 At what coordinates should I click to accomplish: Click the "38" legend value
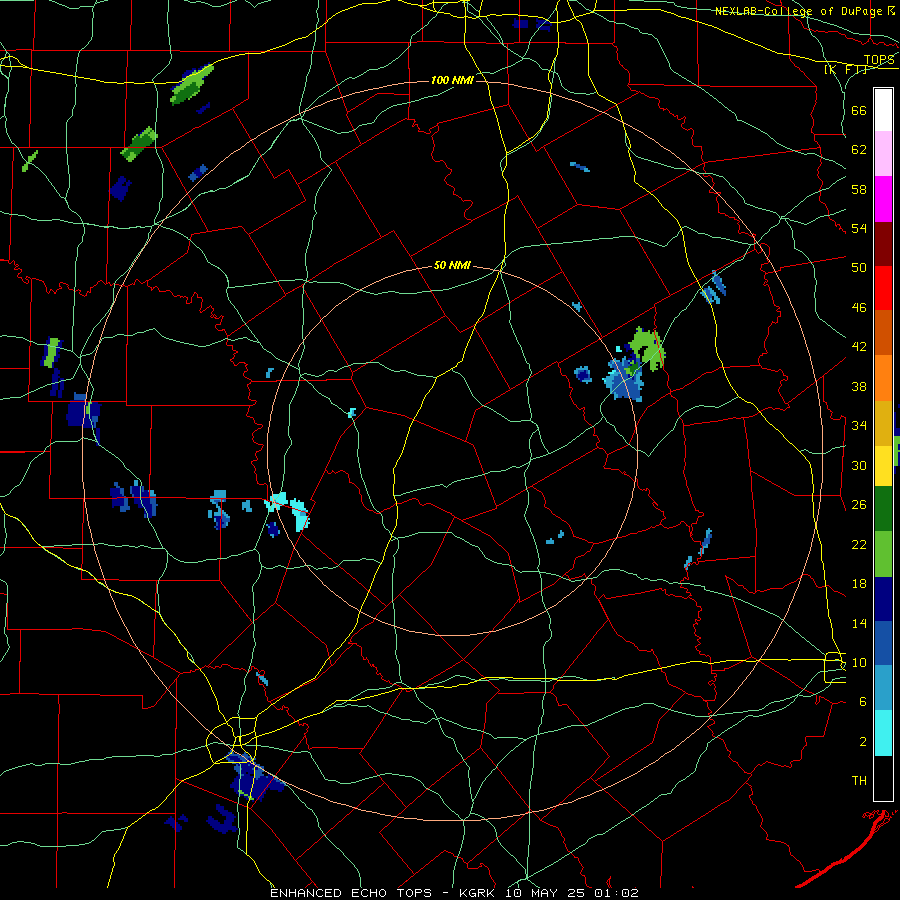tap(859, 386)
